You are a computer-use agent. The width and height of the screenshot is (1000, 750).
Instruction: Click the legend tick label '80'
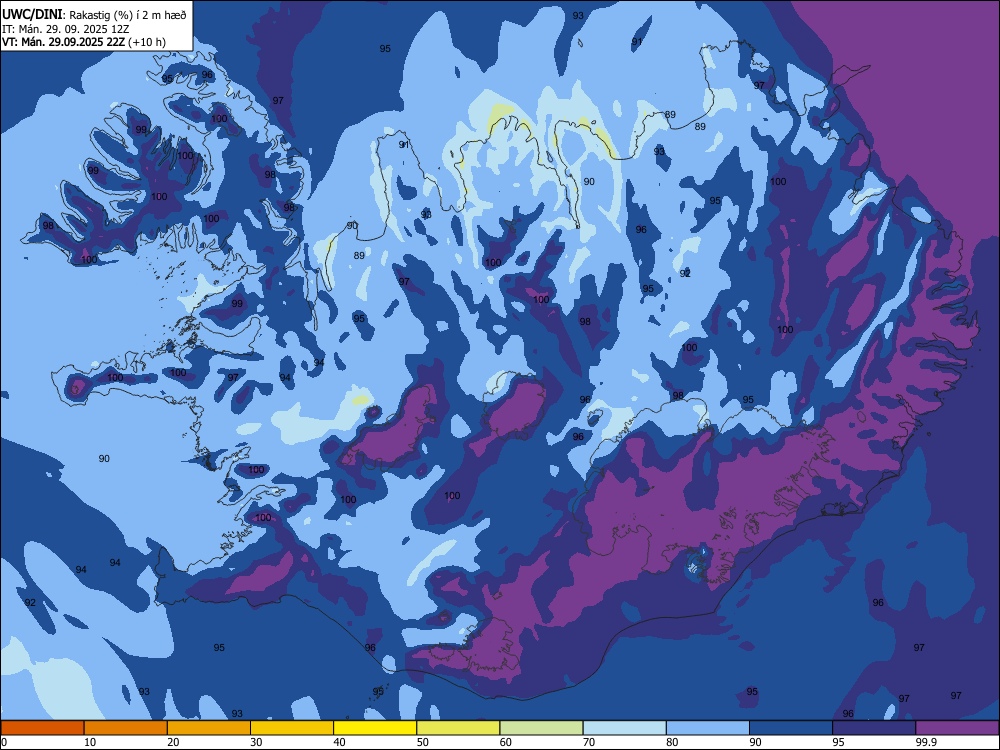pyautogui.click(x=672, y=742)
